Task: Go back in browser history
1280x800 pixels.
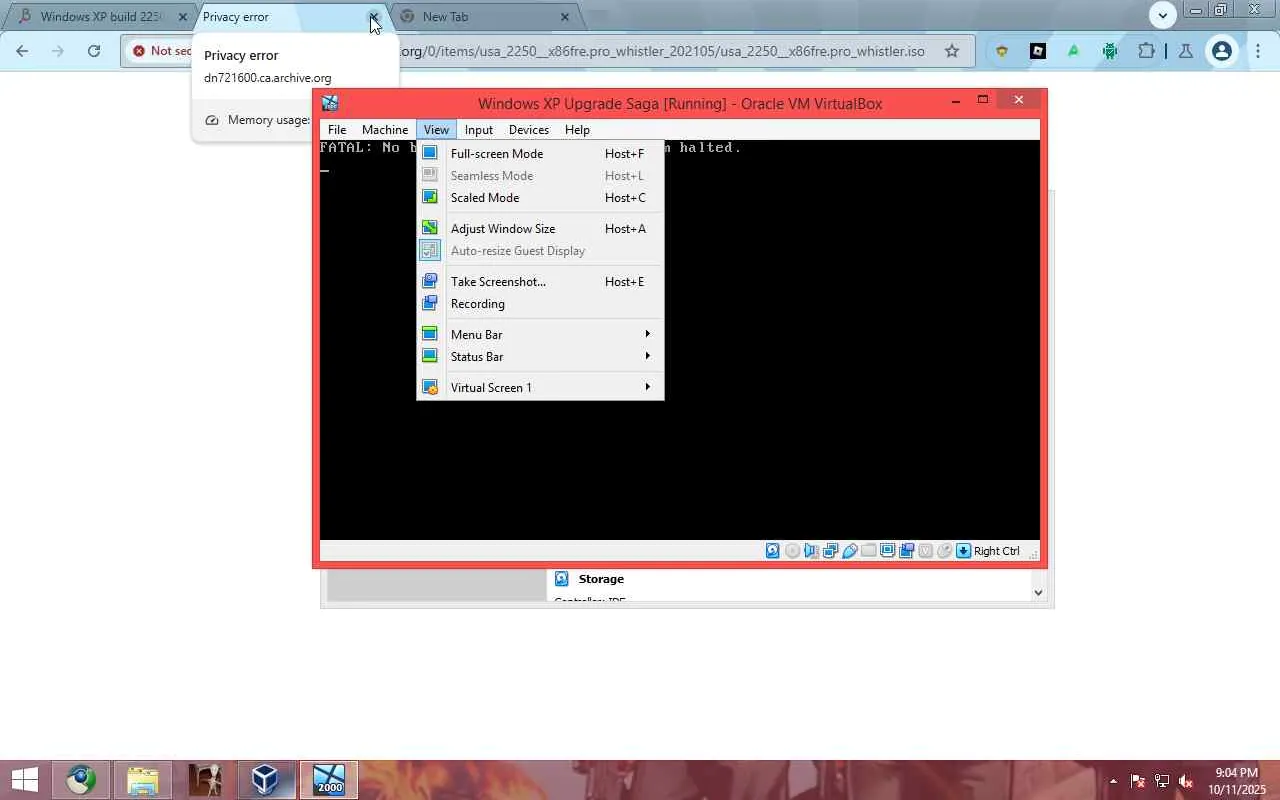Action: coord(22,51)
